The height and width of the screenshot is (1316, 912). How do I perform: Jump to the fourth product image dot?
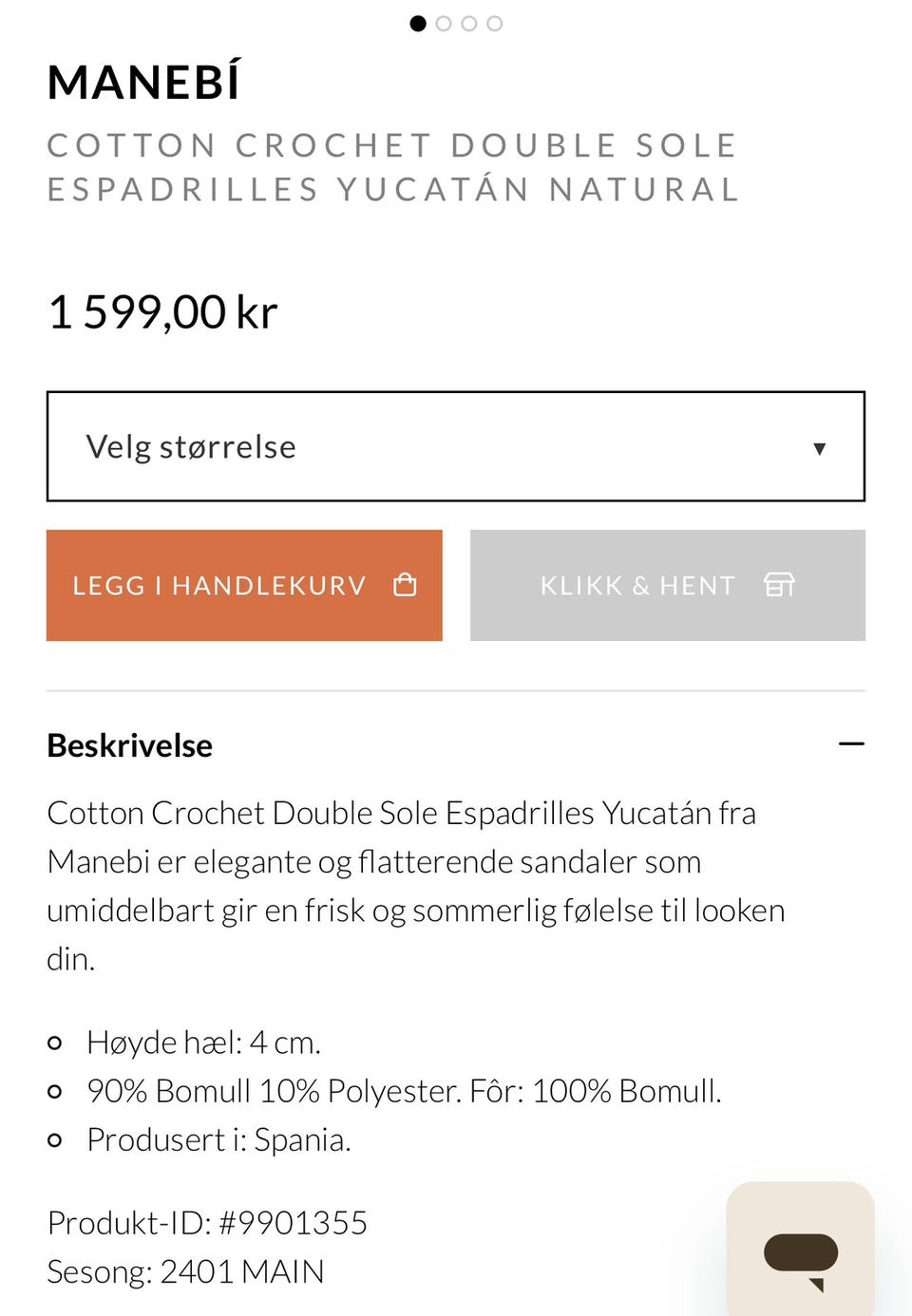point(495,24)
